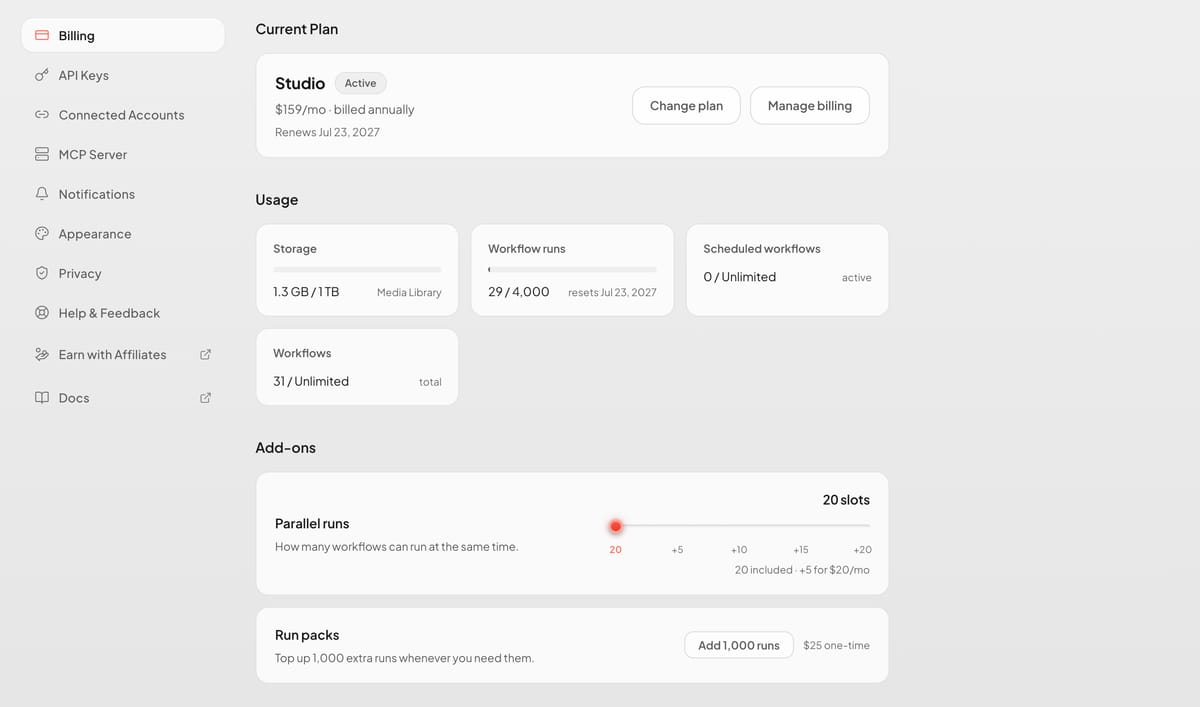Screen dimensions: 1200x707
Task: Click the Help & Feedback lifebuoy icon
Action: (42, 313)
